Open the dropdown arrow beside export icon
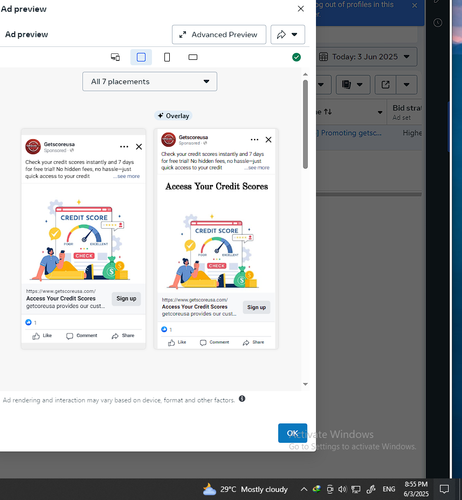The width and height of the screenshot is (462, 500). [407, 85]
